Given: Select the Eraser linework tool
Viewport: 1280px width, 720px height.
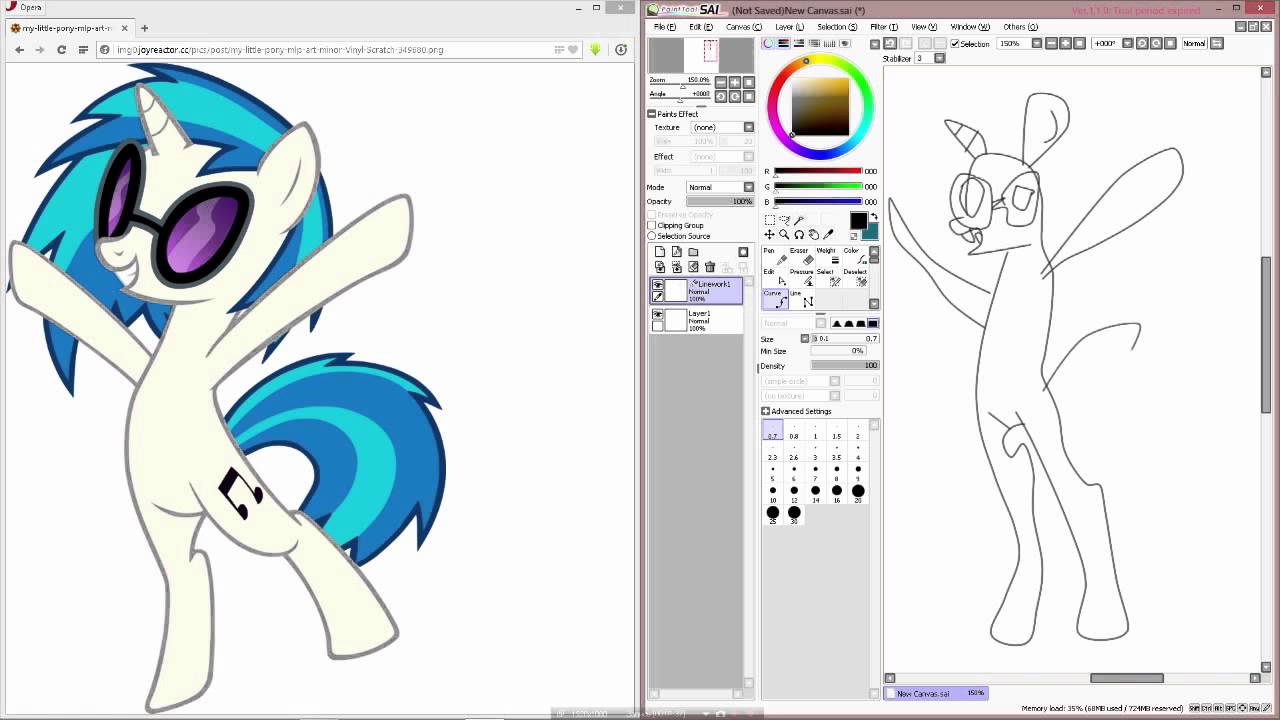Looking at the screenshot, I should point(800,256).
